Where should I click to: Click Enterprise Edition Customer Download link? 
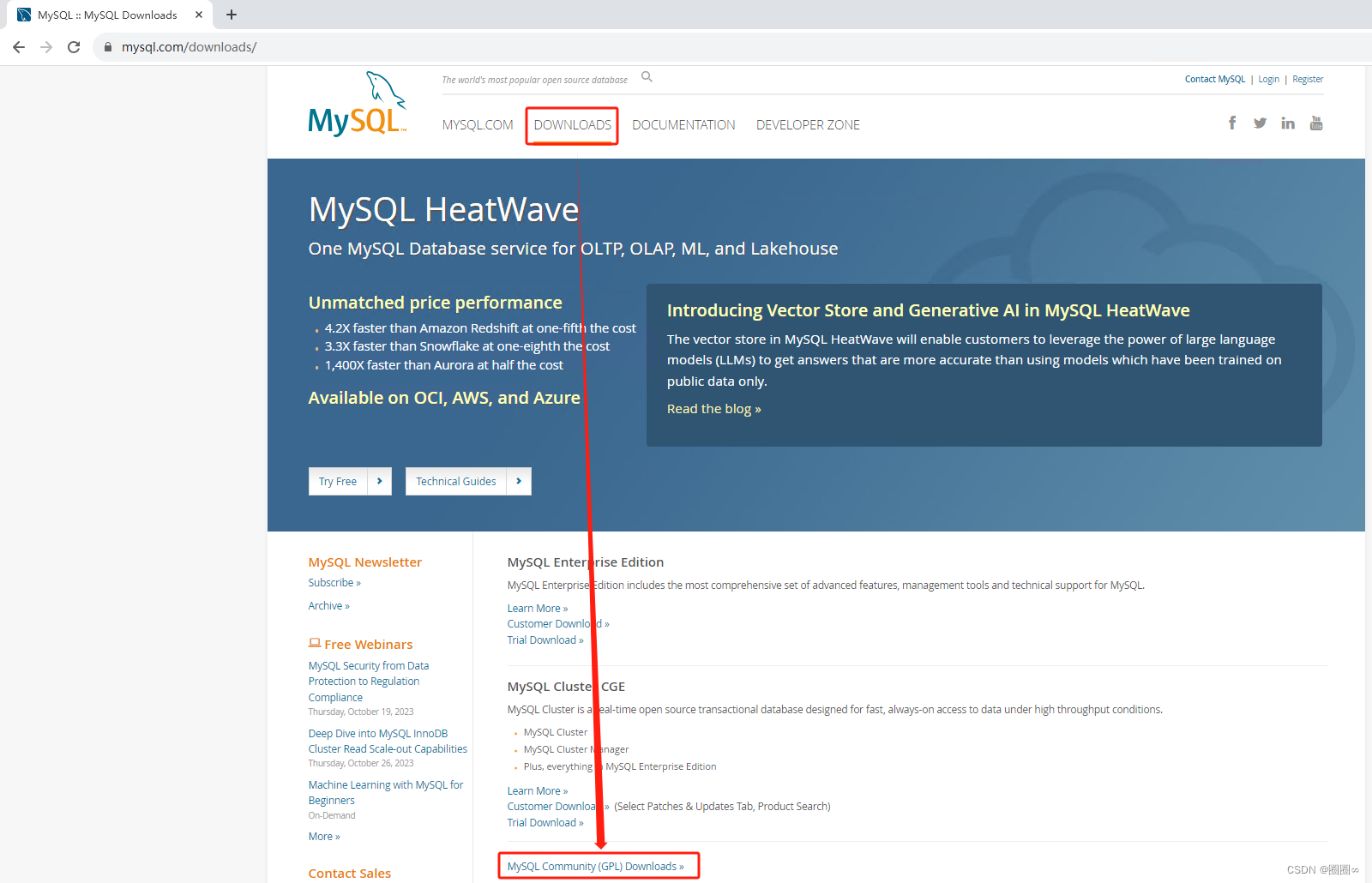(x=558, y=624)
